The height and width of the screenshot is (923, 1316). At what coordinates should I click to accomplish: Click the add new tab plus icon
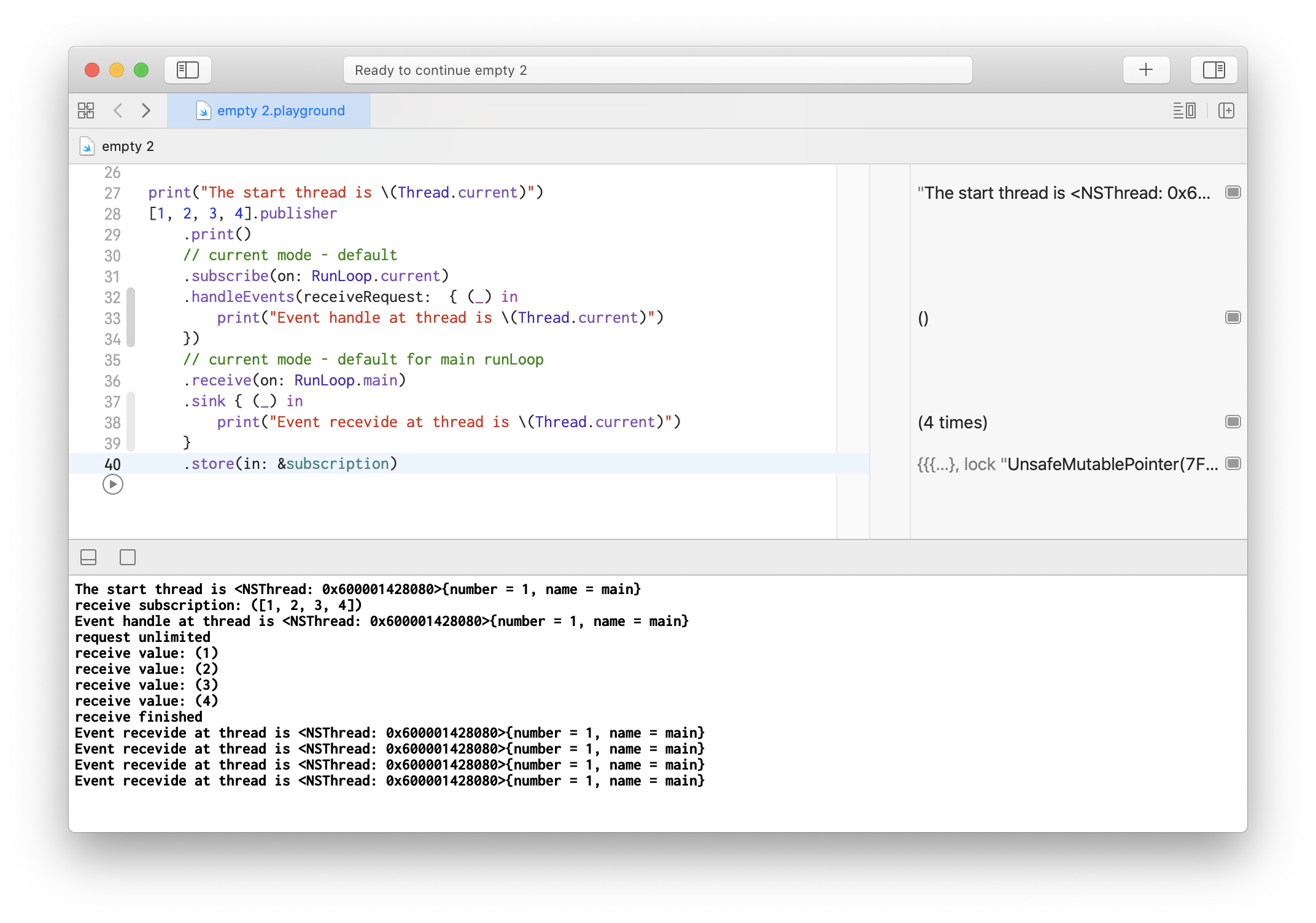click(x=1148, y=69)
